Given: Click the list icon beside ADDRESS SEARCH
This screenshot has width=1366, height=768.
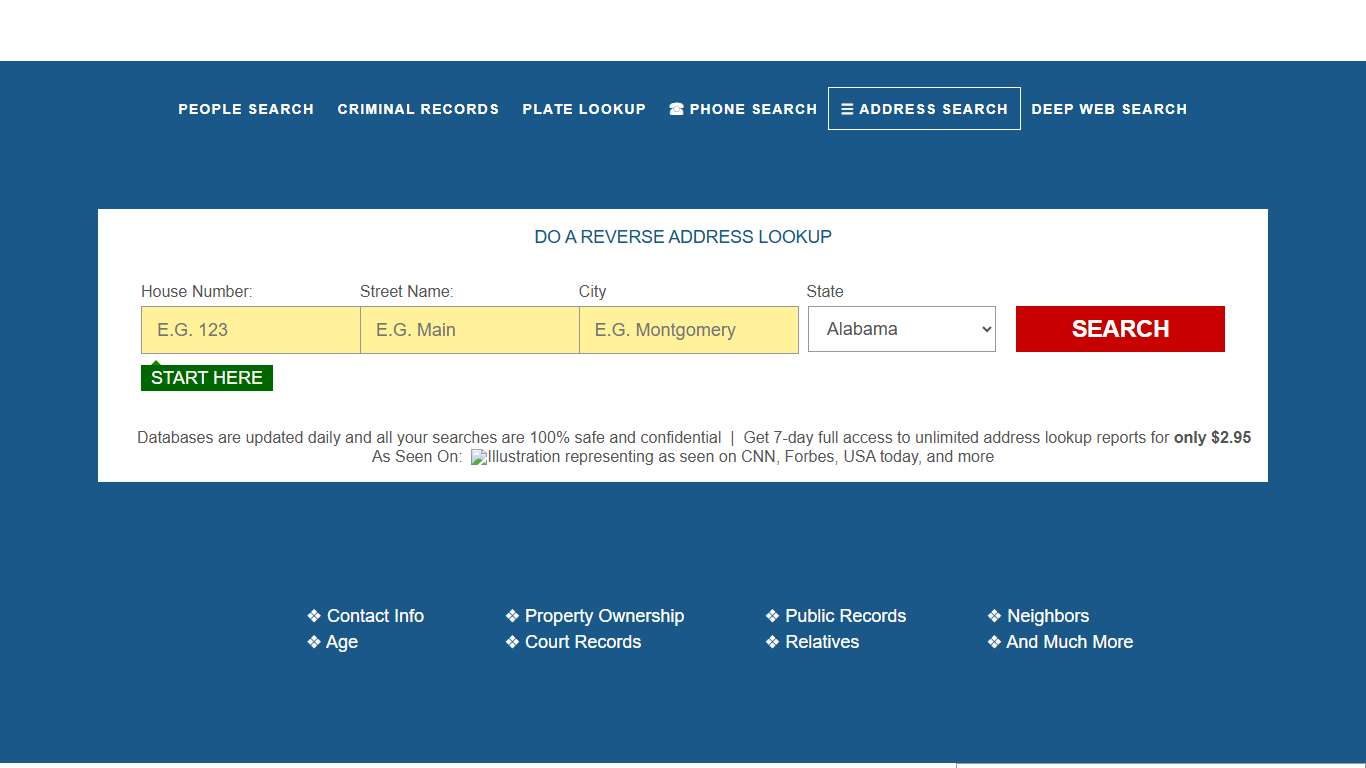Looking at the screenshot, I should 847,108.
